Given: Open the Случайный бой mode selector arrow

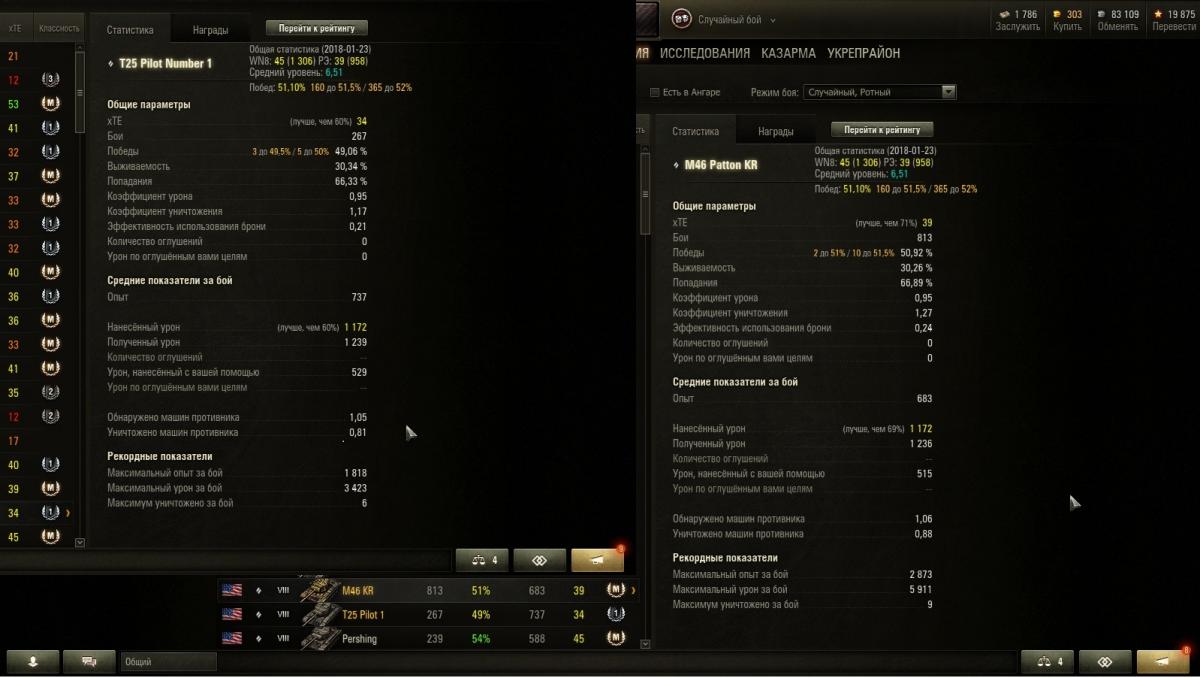Looking at the screenshot, I should pyautogui.click(x=772, y=20).
